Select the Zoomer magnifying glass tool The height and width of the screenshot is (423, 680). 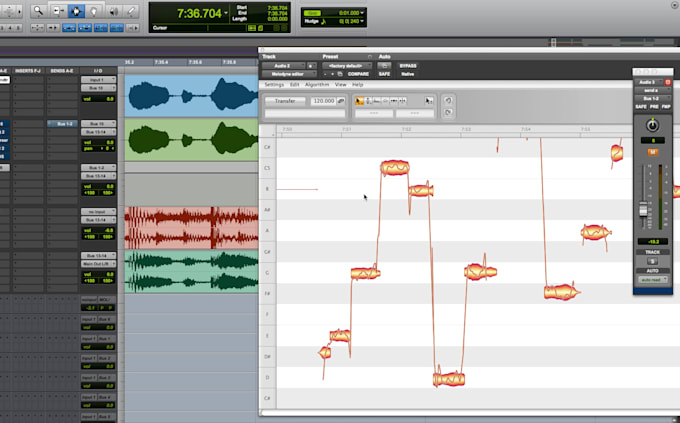(39, 11)
